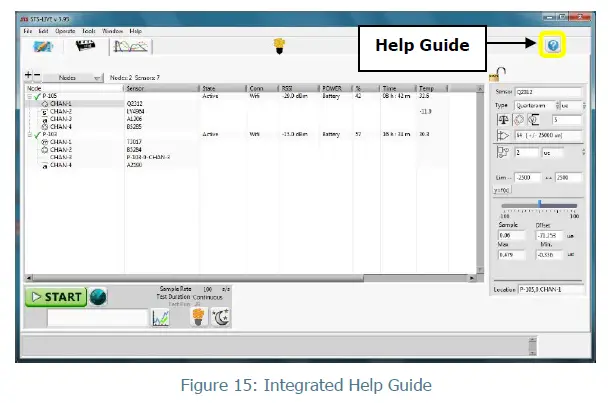The width and height of the screenshot is (608, 403).
Task: Collapse the P-105 node tree
Action: click(x=29, y=96)
